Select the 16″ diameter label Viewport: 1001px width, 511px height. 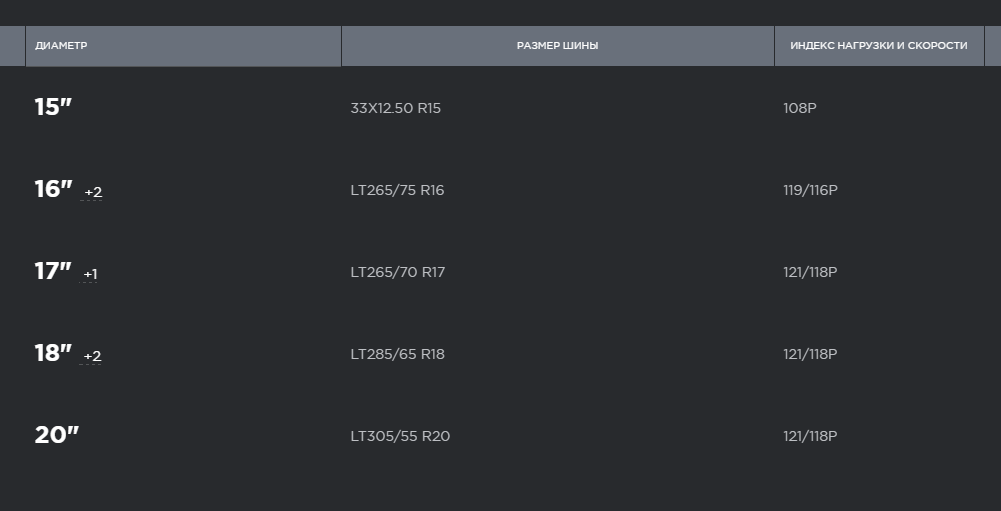(x=53, y=190)
